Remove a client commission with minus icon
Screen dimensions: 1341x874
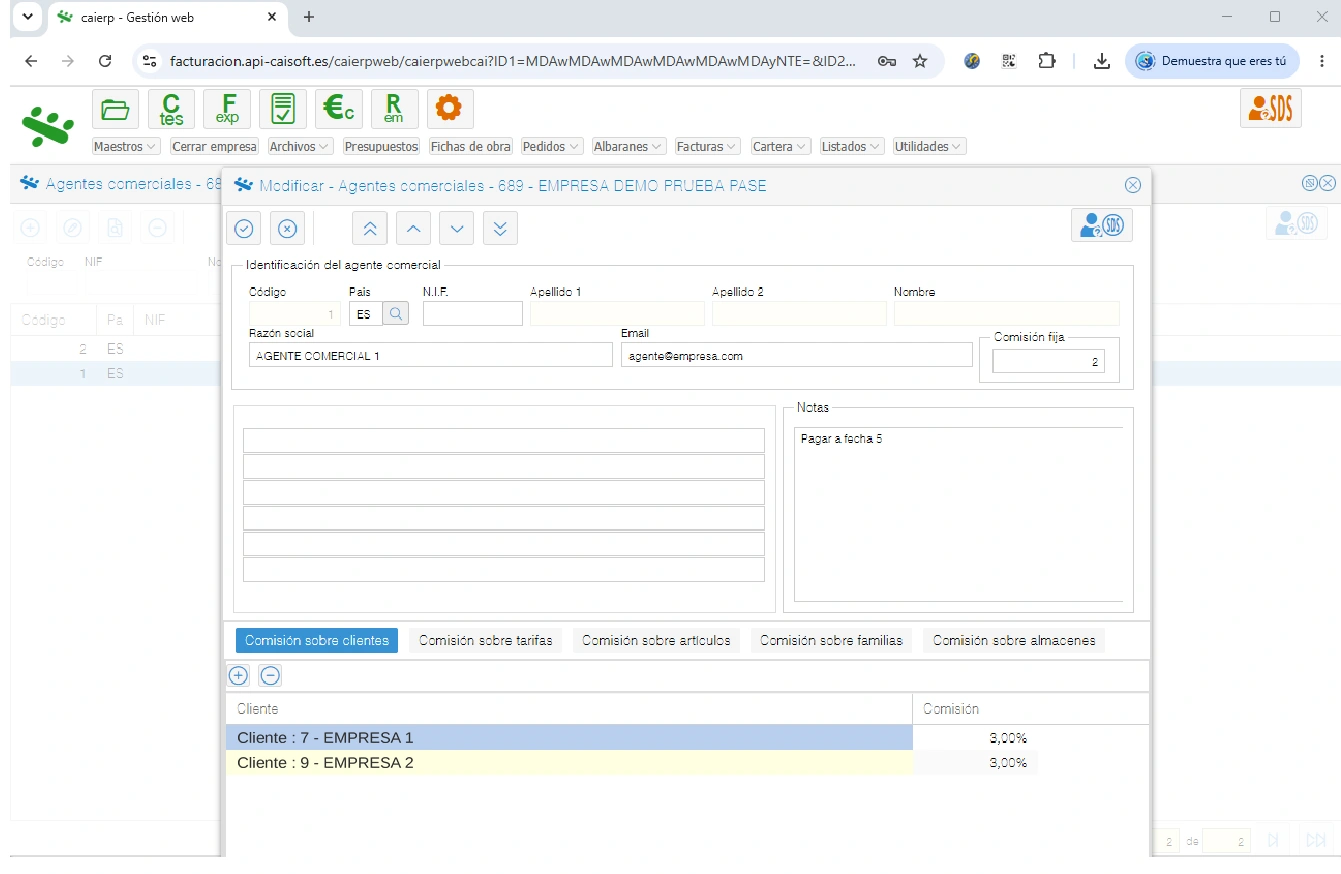point(270,675)
